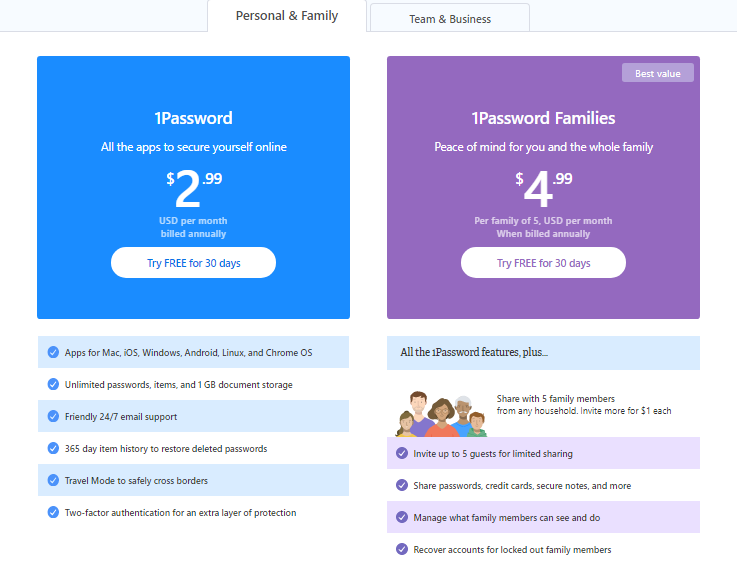Click the Best value badge
Image resolution: width=737 pixels, height=575 pixels.
[658, 73]
